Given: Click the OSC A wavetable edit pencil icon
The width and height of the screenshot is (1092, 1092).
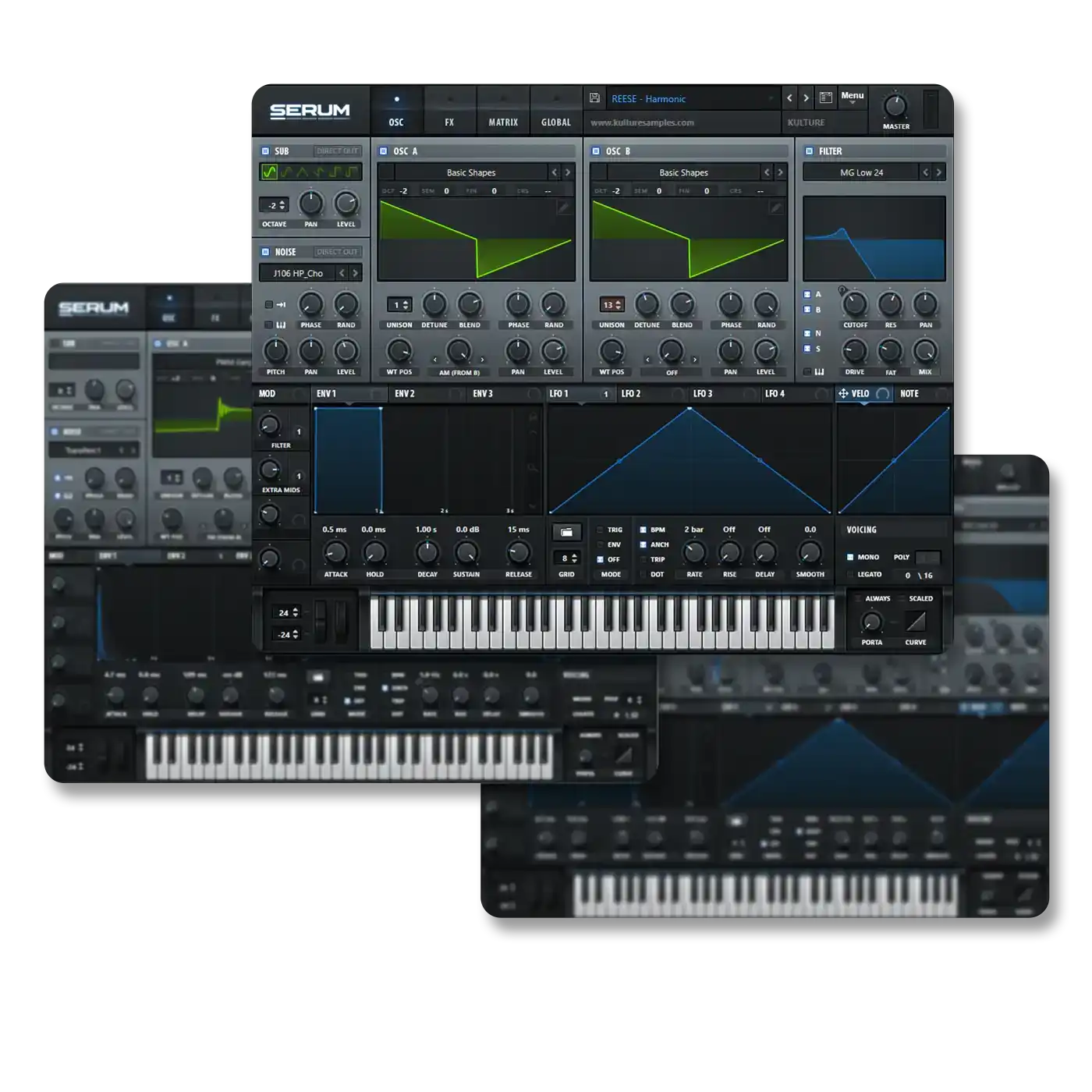Looking at the screenshot, I should [x=563, y=207].
